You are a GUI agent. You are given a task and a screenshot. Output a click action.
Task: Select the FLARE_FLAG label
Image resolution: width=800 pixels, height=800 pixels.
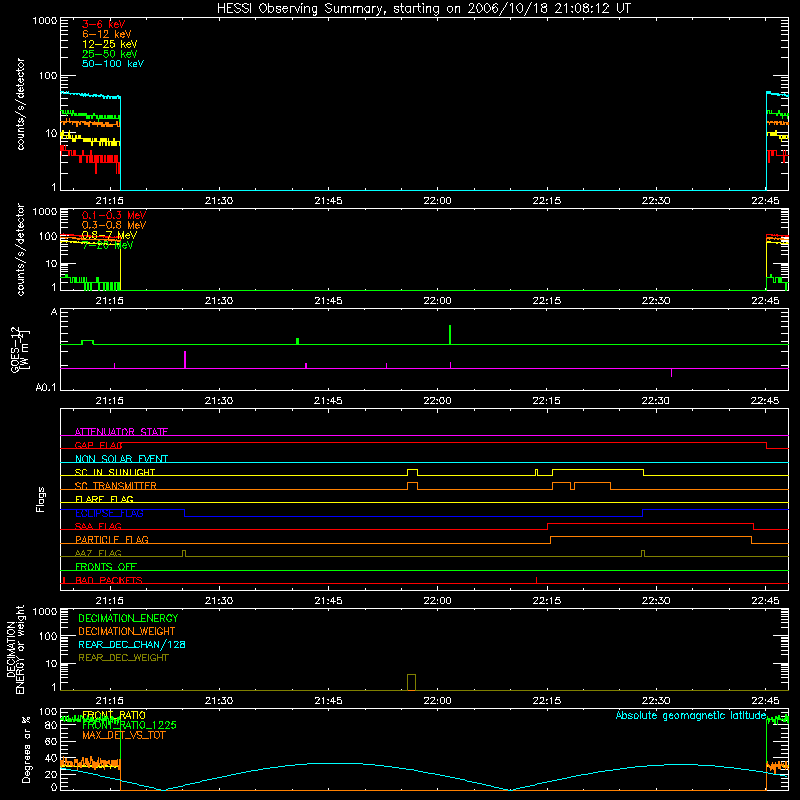point(104,499)
